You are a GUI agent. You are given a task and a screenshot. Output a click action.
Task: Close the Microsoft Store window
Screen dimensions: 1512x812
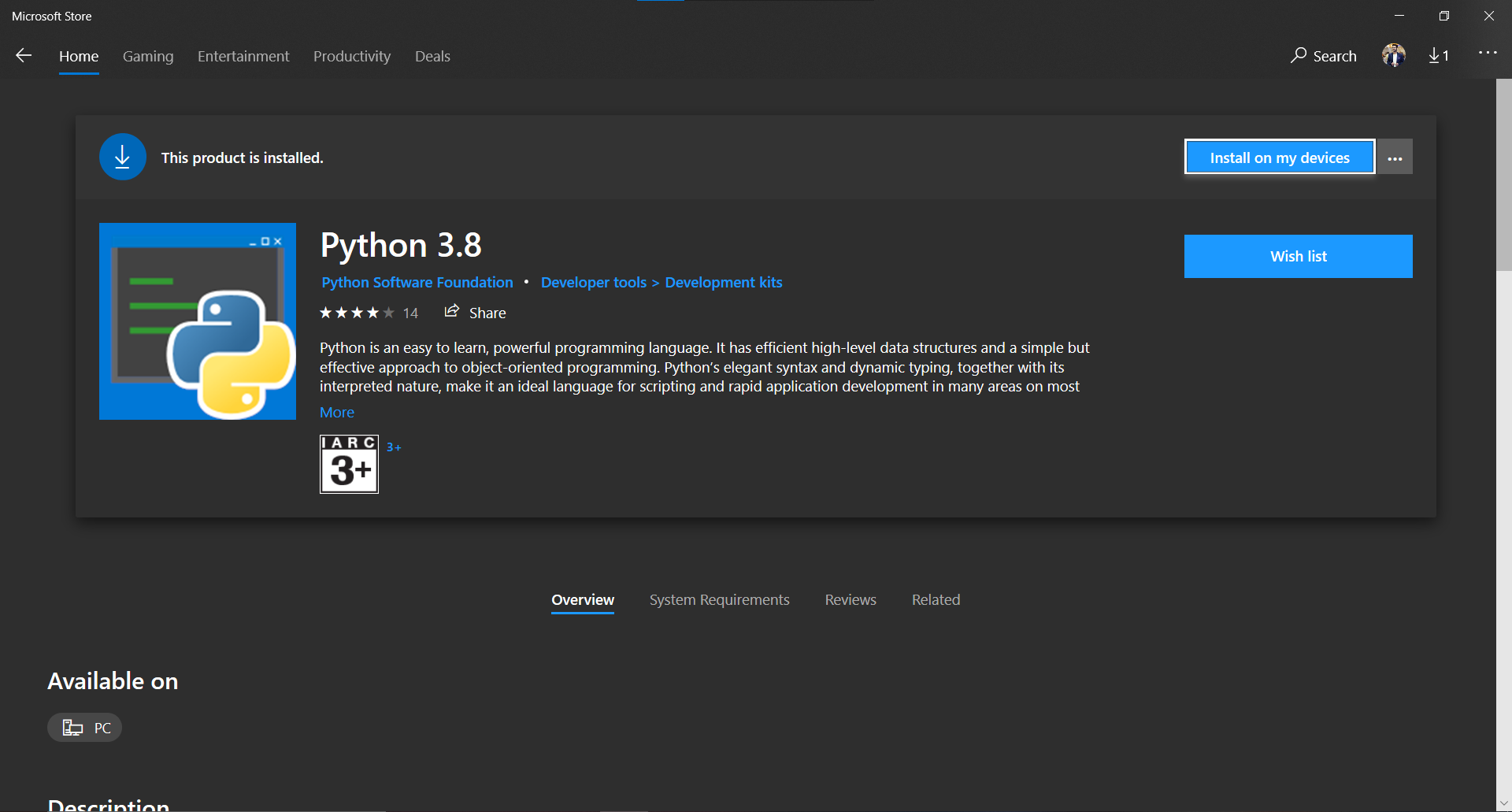click(1489, 16)
